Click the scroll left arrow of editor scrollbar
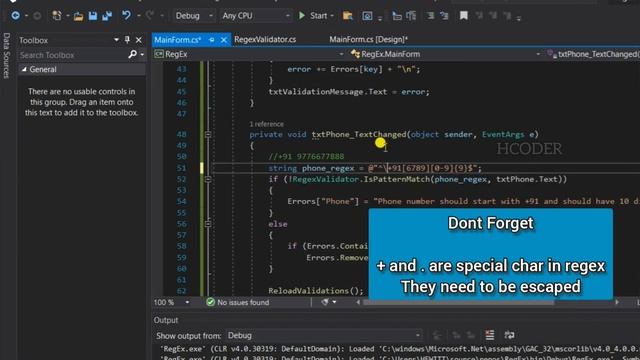The image size is (640, 360). click(358, 302)
